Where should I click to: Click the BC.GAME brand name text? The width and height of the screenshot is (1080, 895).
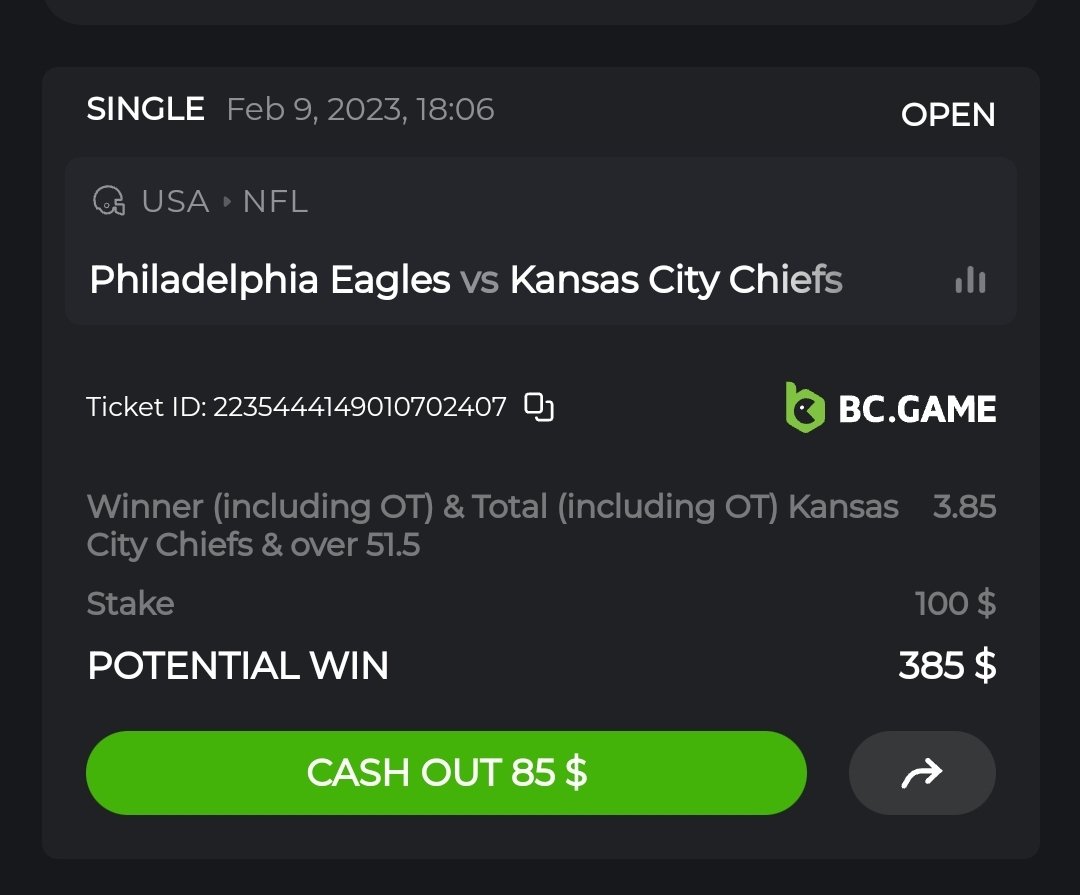coord(917,409)
